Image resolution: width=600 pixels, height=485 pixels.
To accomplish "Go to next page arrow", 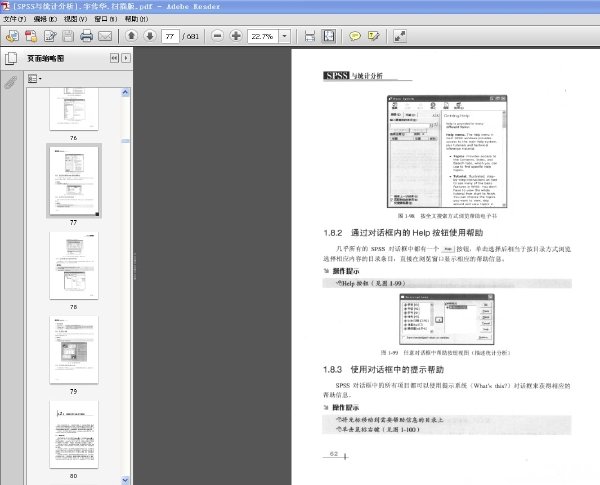I will [x=150, y=36].
